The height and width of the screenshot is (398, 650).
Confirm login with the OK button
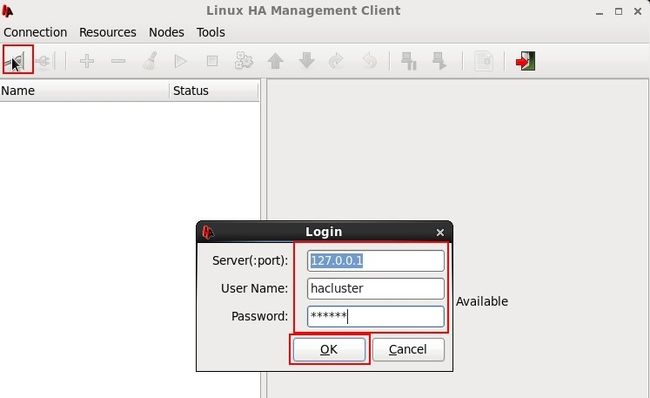coord(329,349)
